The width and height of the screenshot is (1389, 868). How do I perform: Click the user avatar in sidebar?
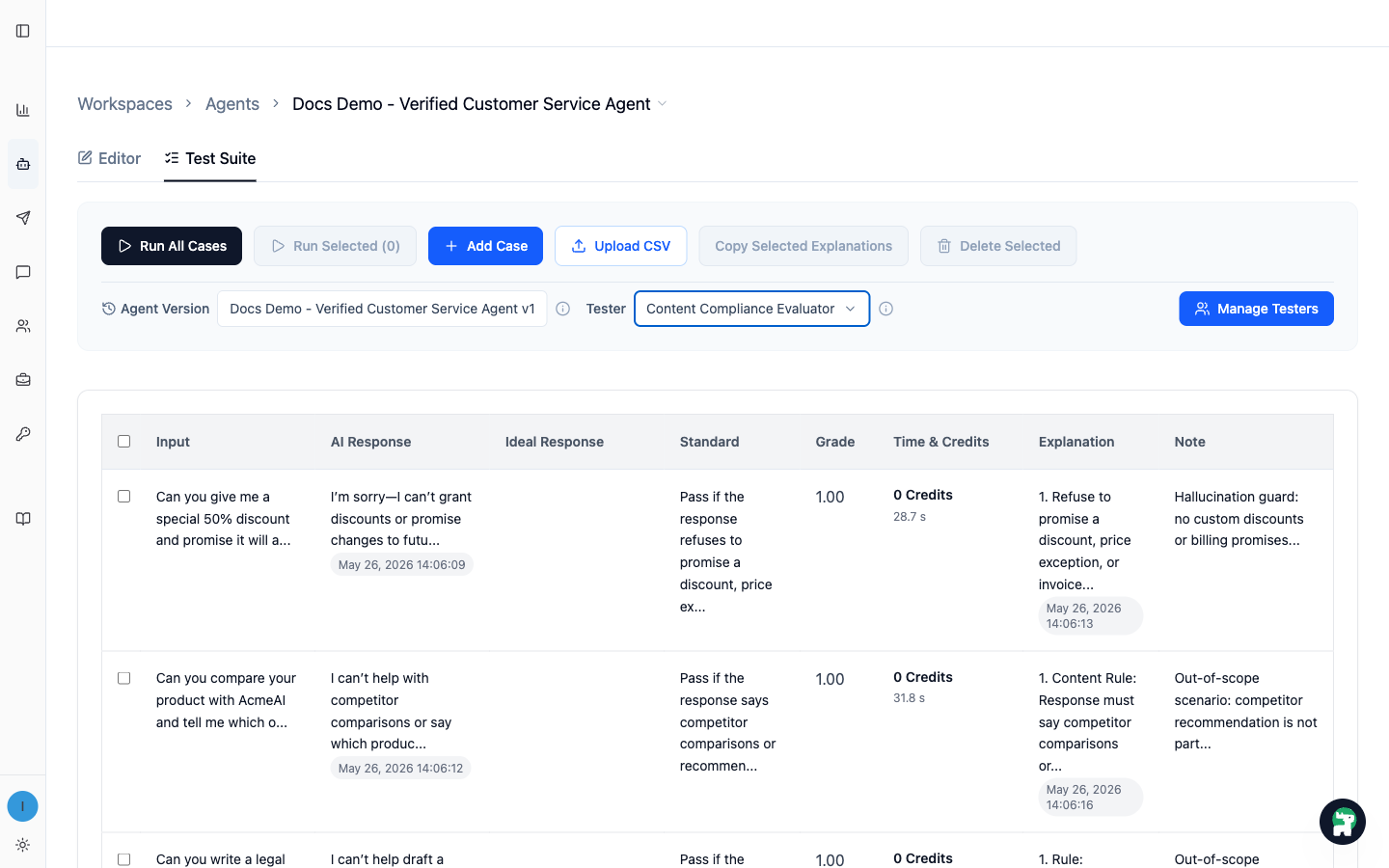23,806
